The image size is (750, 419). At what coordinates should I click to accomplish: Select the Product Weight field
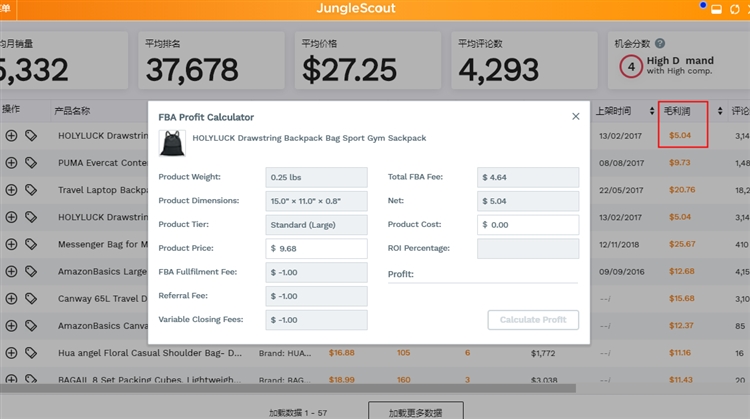point(316,177)
